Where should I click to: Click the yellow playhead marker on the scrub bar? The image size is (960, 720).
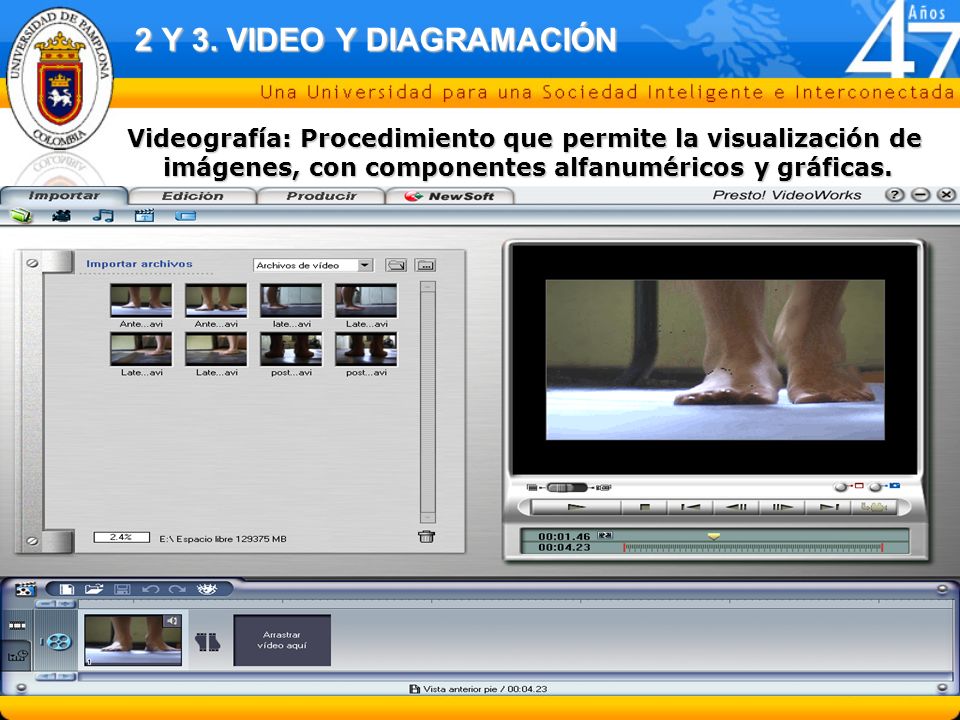click(713, 536)
